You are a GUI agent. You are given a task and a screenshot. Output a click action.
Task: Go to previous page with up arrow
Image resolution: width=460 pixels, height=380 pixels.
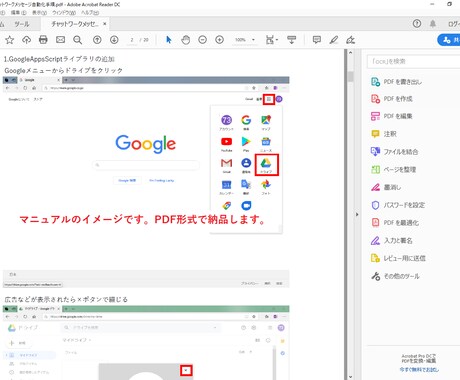pos(97,40)
